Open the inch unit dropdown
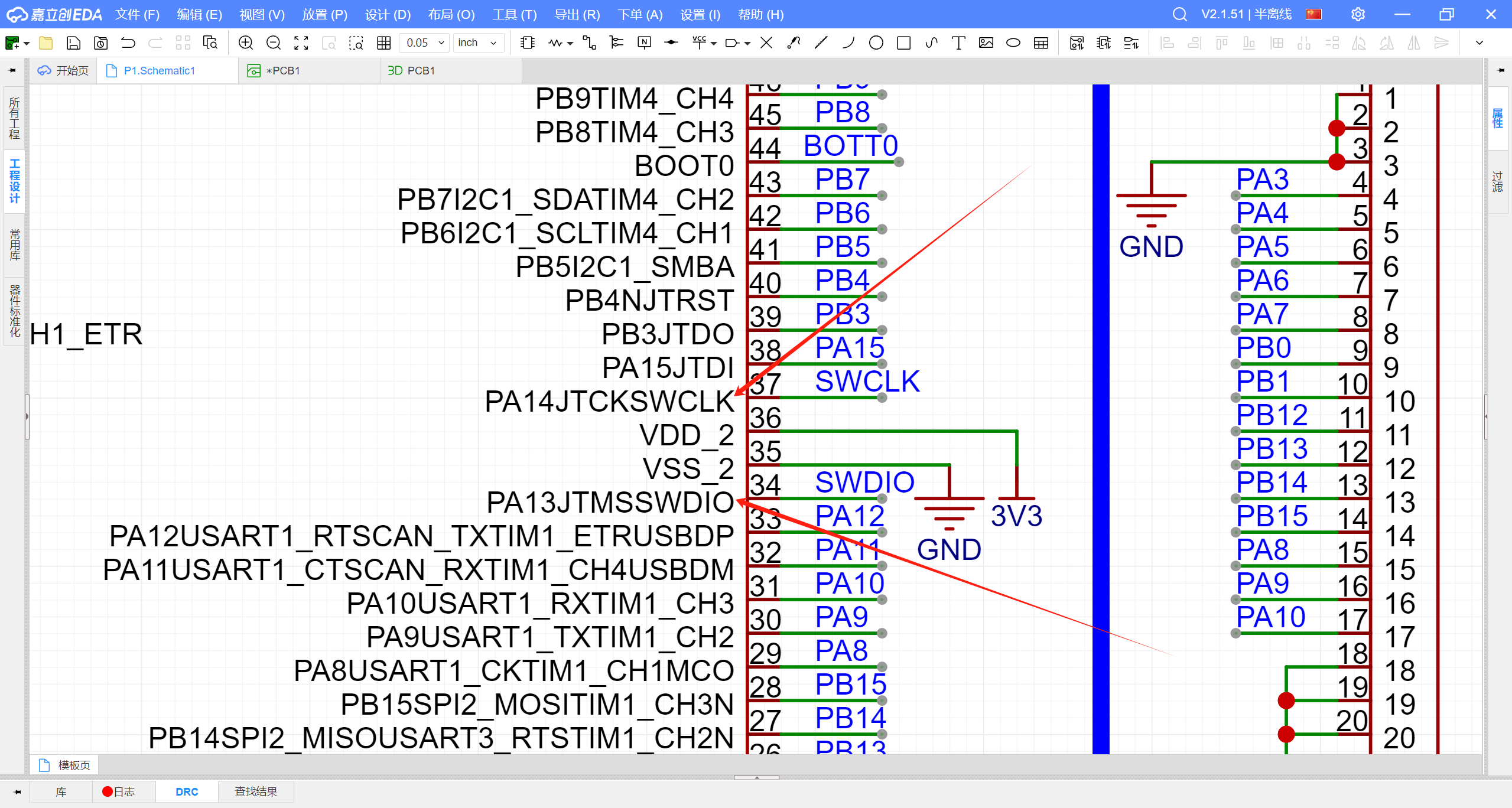This screenshot has height=808, width=1512. pyautogui.click(x=478, y=43)
